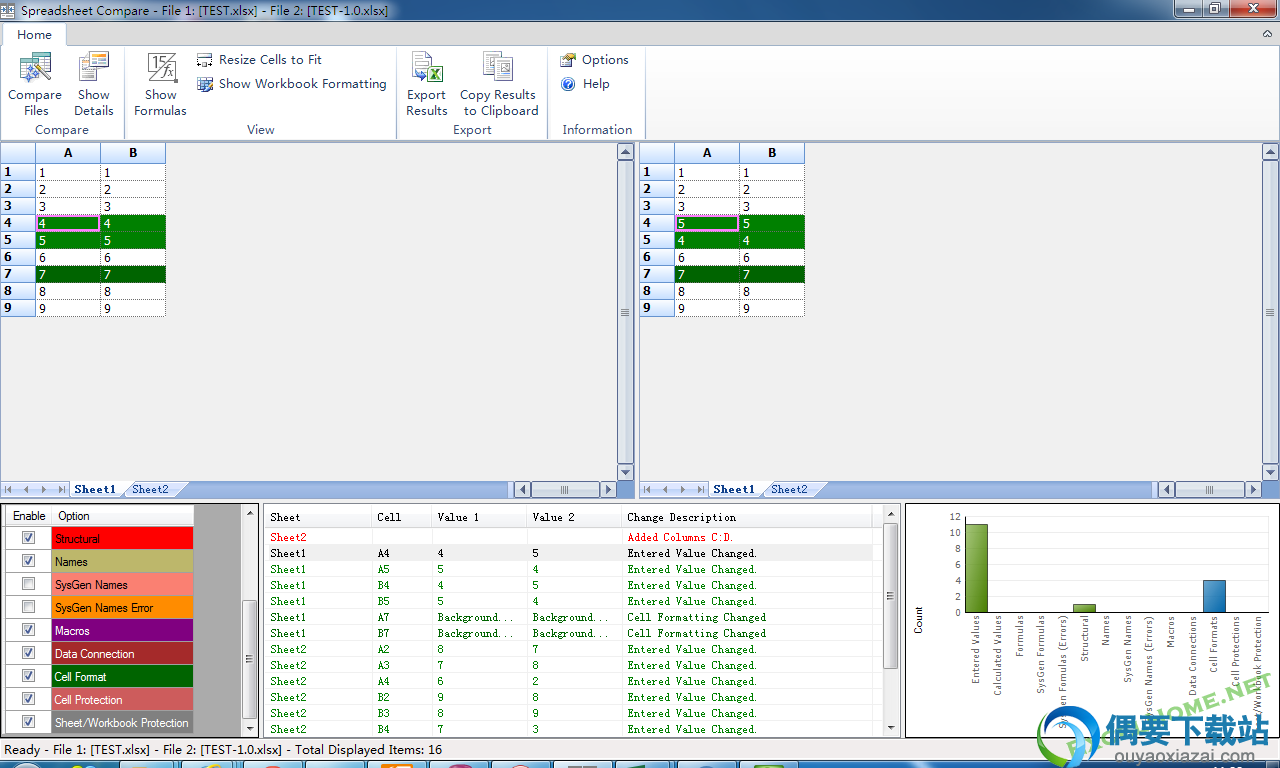Disable the Structural option checkbox

(29, 538)
